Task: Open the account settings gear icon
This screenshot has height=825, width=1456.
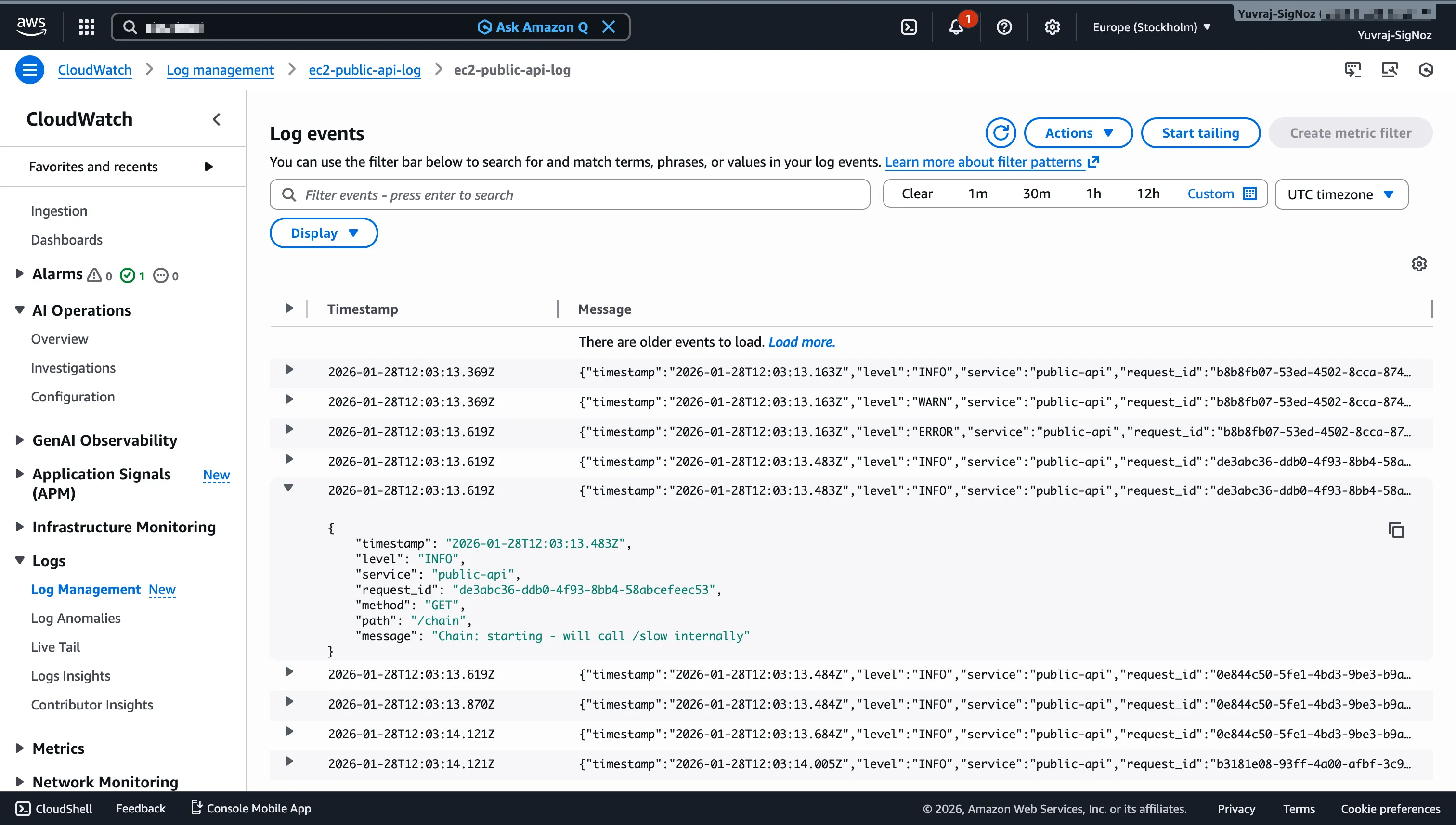Action: pyautogui.click(x=1053, y=26)
